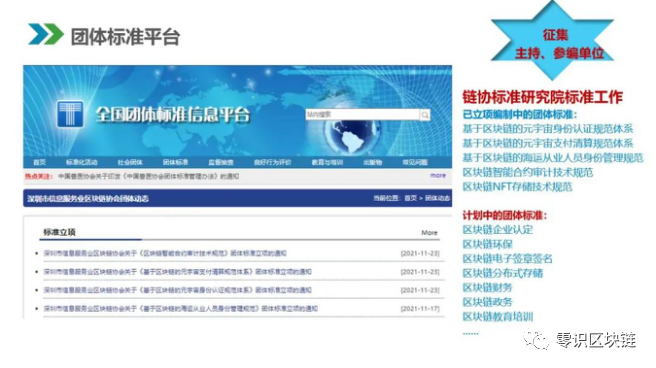Click the green-blue chevron arrow icon

point(45,34)
